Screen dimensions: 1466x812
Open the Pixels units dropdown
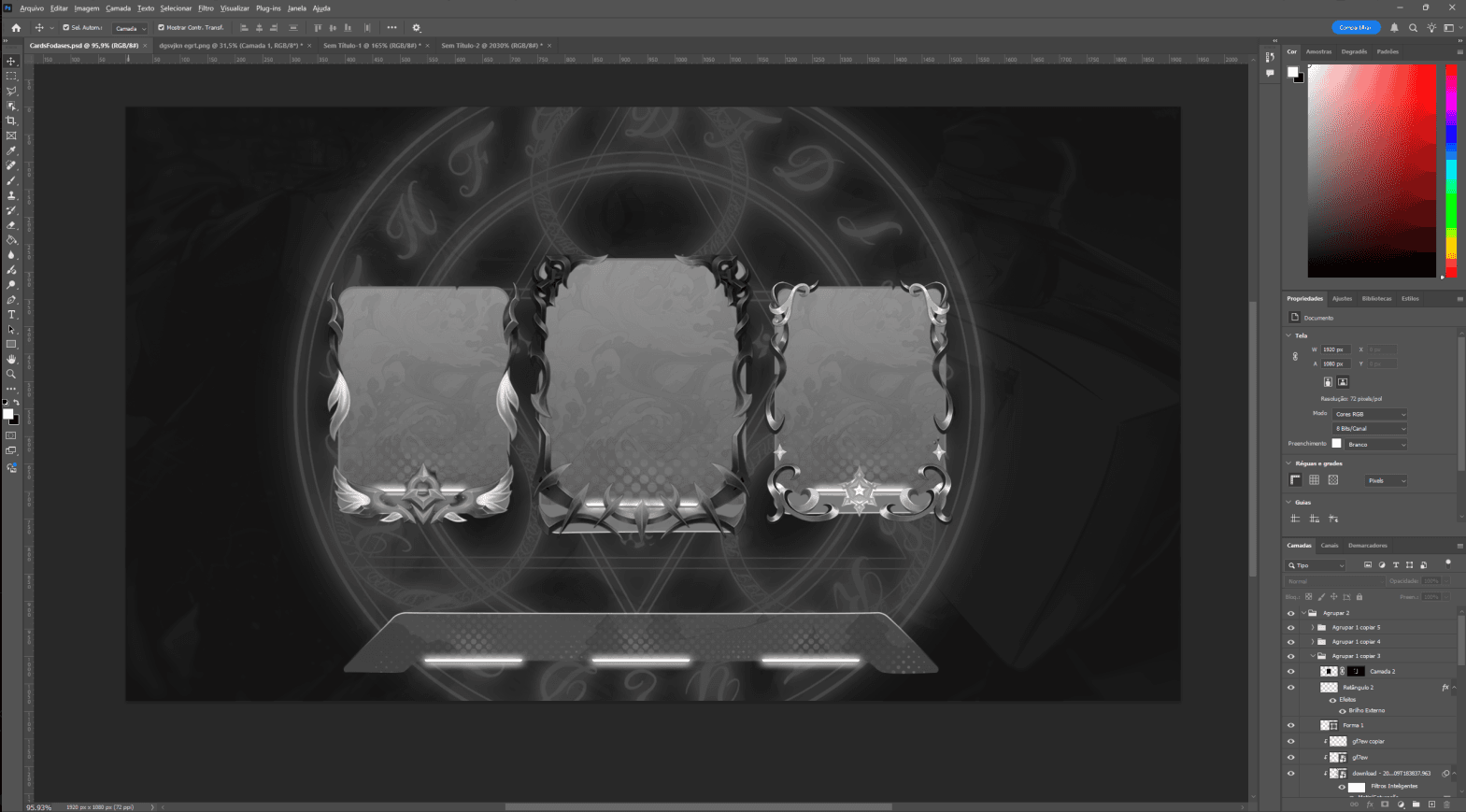1387,480
